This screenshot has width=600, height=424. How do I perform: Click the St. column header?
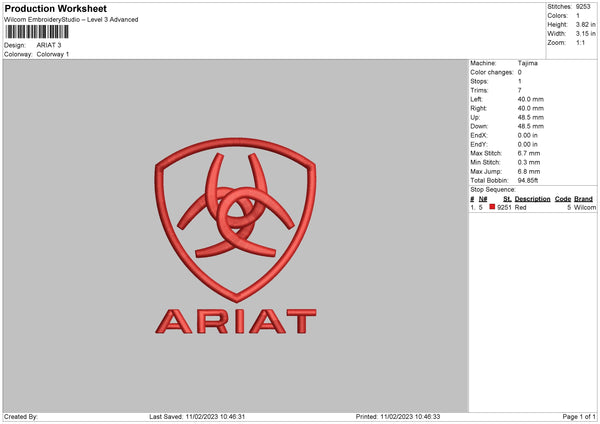[508, 199]
